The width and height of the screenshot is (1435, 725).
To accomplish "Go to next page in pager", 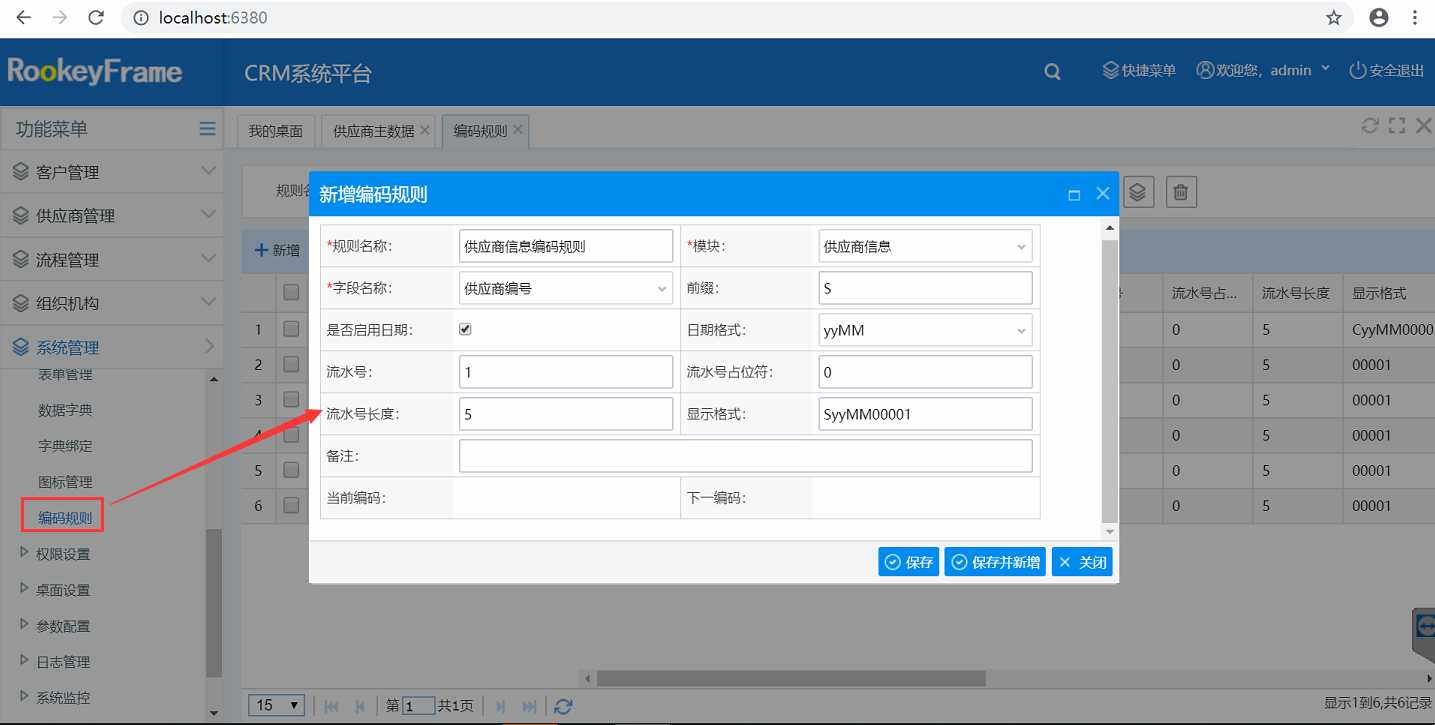I will click(x=501, y=705).
